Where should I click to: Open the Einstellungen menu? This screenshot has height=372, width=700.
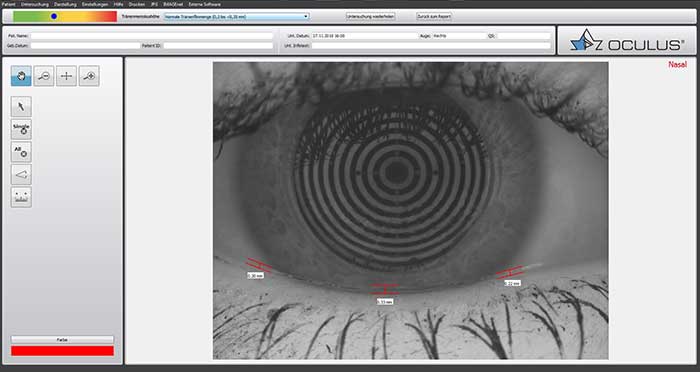(95, 4)
